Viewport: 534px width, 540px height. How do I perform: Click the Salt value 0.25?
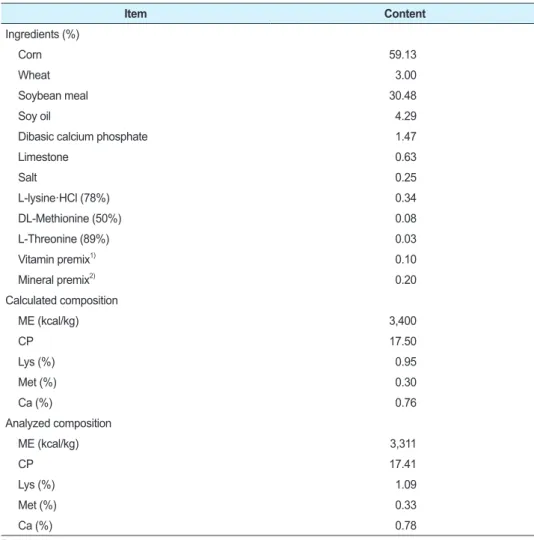(x=406, y=178)
